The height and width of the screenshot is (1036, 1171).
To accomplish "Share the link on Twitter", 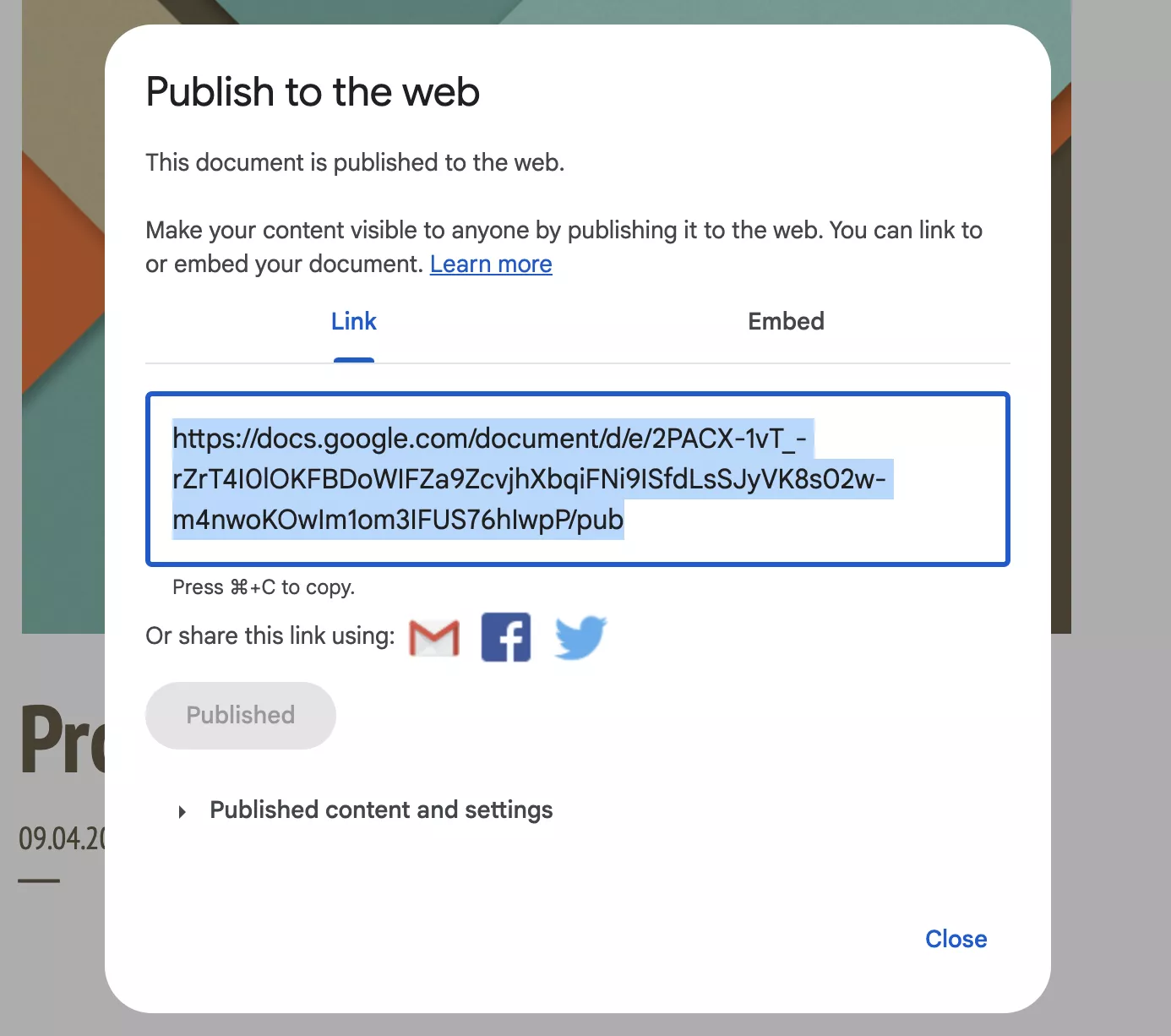I will tap(580, 637).
